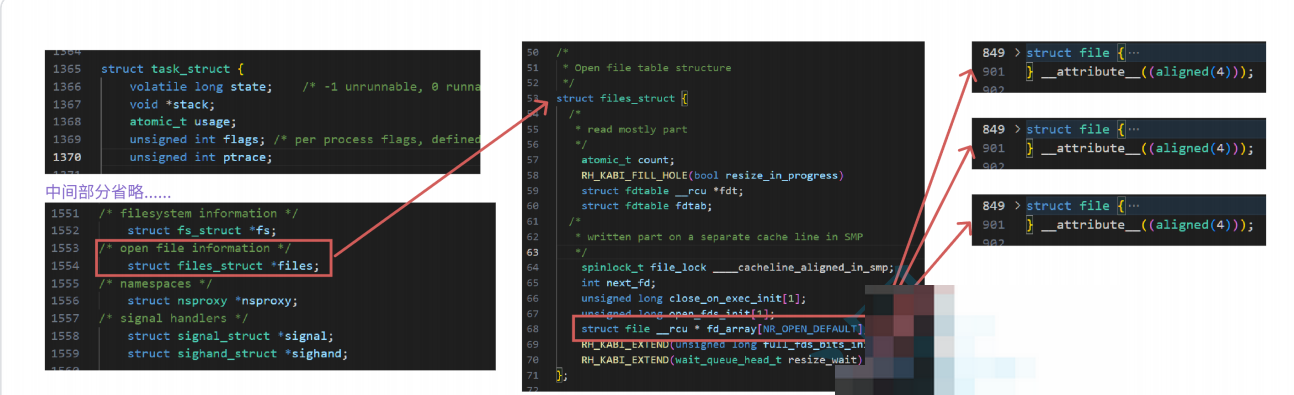Expand folded struct file in the bottom right snippet
1294x395 pixels.
coord(1018,206)
